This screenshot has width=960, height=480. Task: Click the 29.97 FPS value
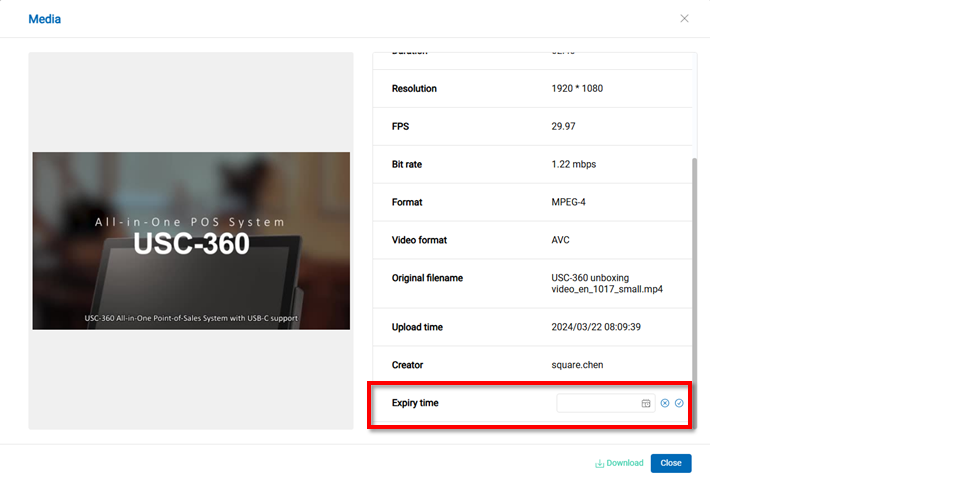pyautogui.click(x=563, y=127)
